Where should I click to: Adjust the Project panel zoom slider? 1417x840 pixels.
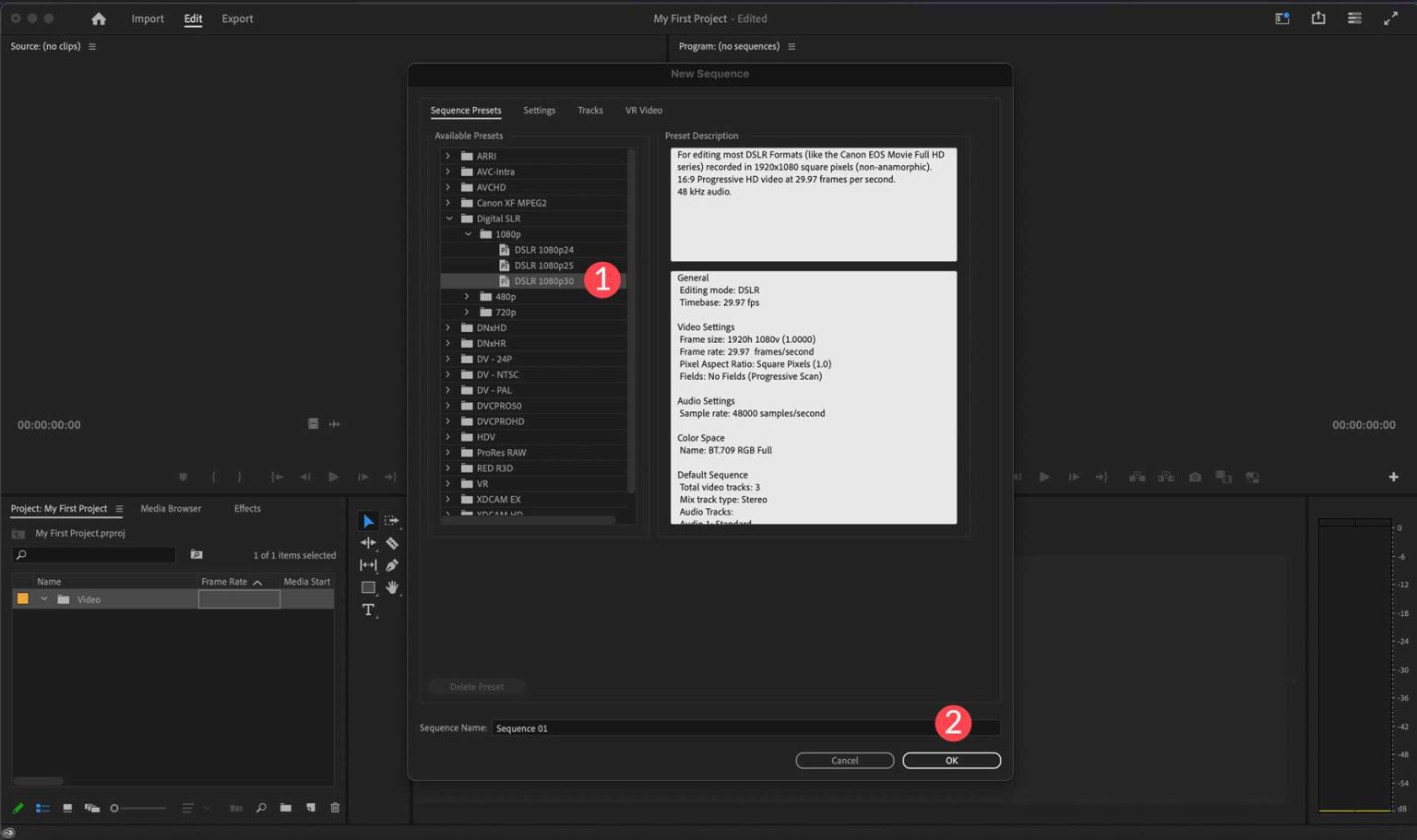114,808
